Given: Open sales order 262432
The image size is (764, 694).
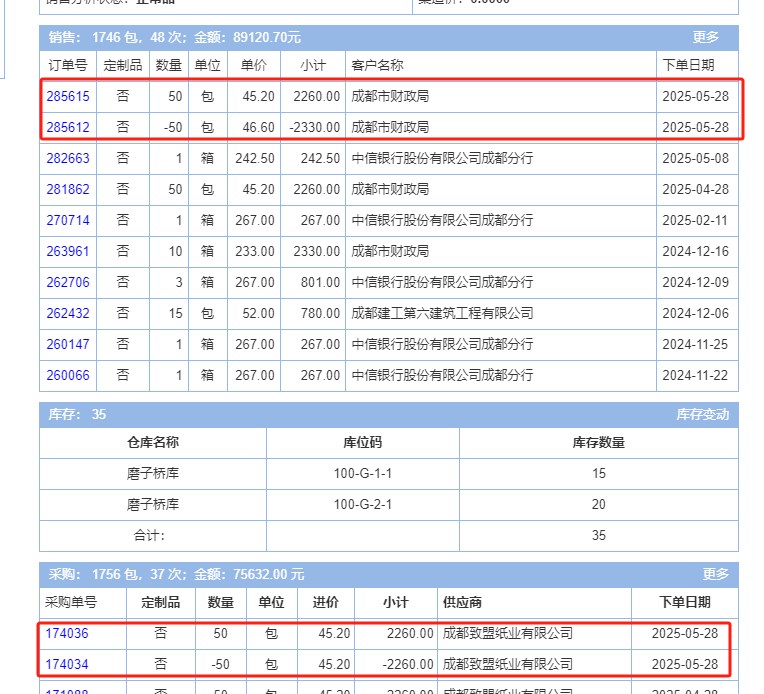Looking at the screenshot, I should click(68, 313).
